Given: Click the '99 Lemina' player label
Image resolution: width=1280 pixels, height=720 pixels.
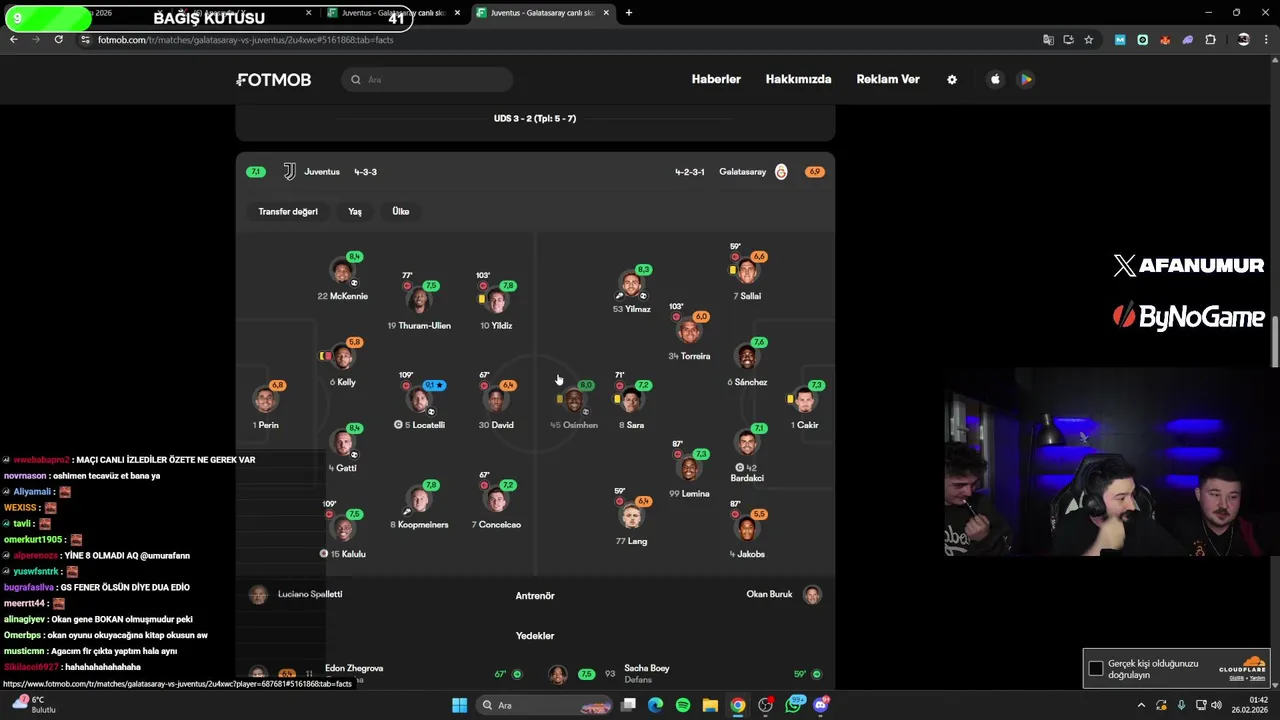Looking at the screenshot, I should click(x=689, y=494).
